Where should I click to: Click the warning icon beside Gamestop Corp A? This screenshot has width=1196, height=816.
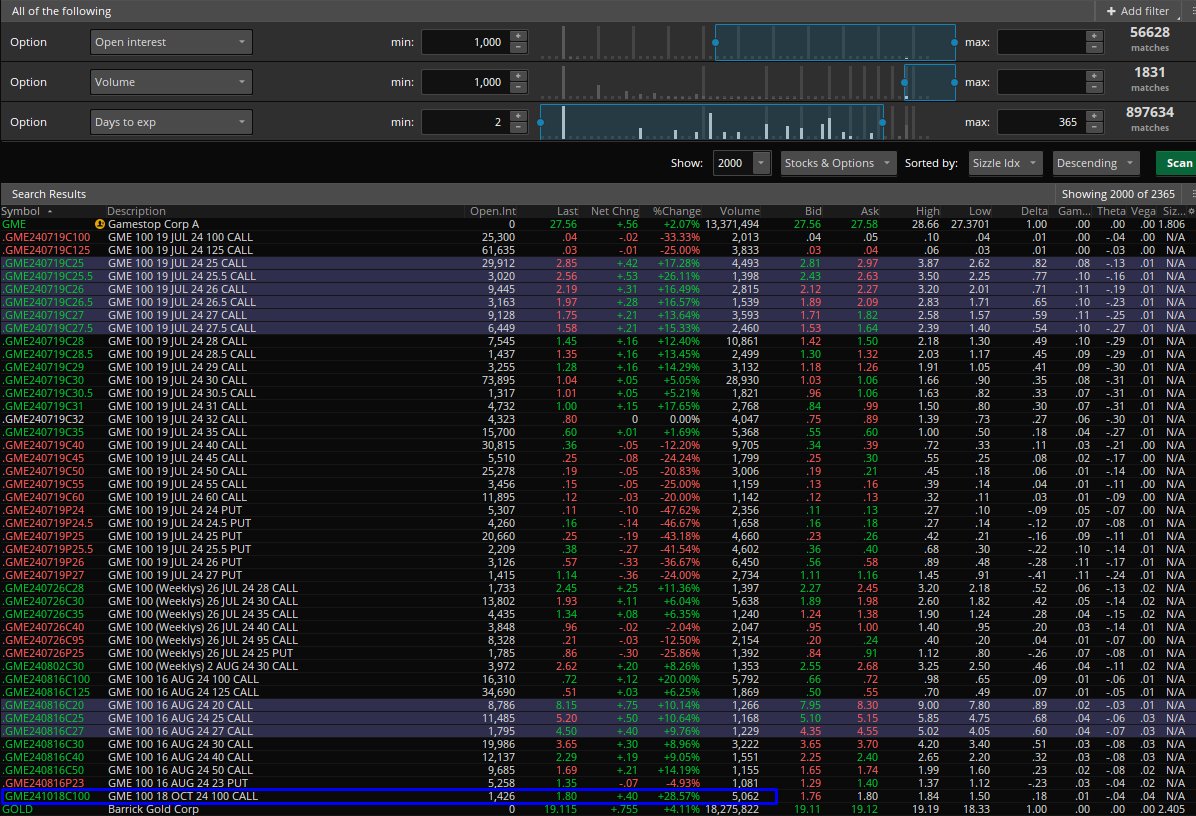tap(99, 224)
